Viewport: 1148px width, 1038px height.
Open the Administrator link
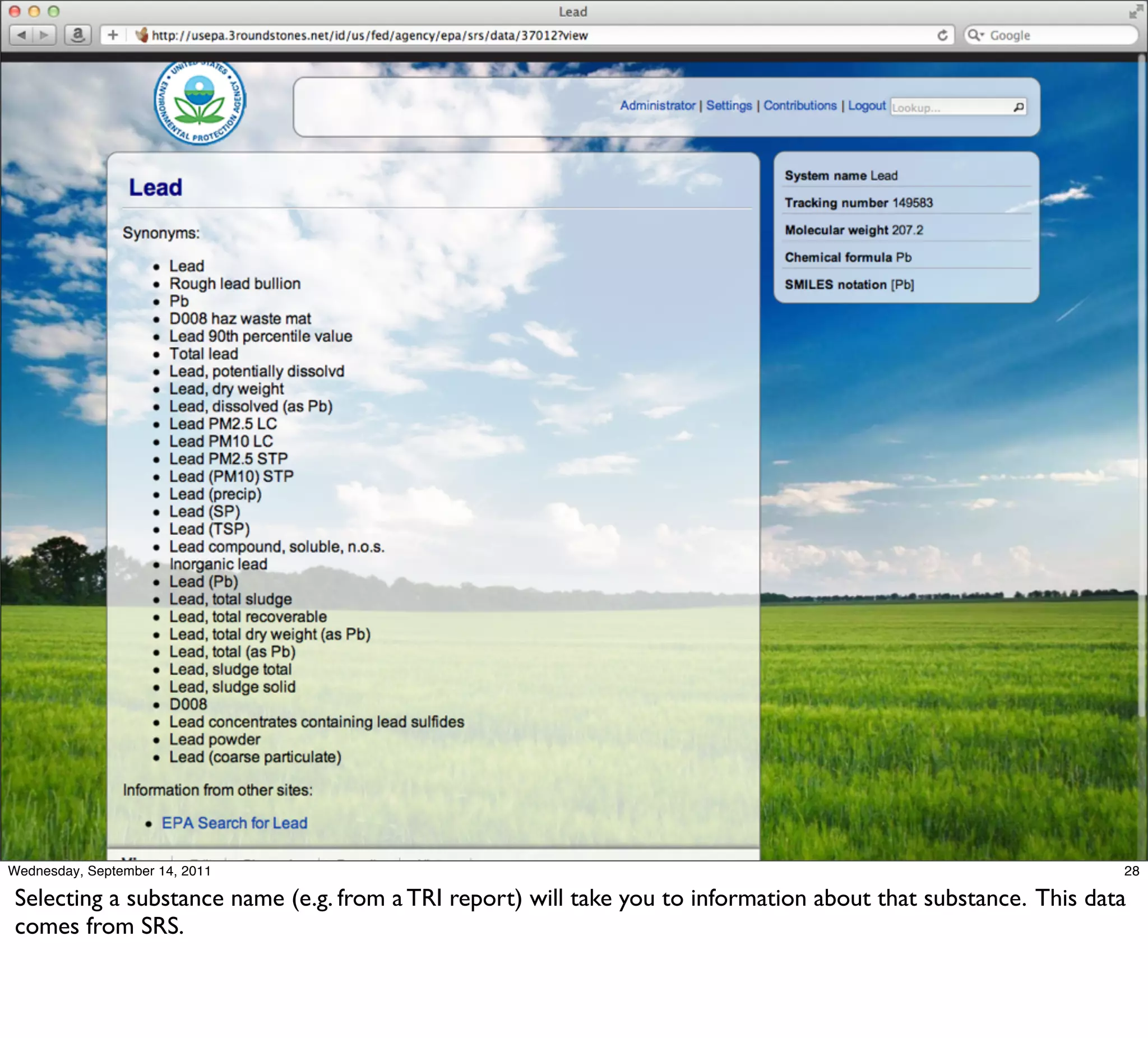coord(657,106)
